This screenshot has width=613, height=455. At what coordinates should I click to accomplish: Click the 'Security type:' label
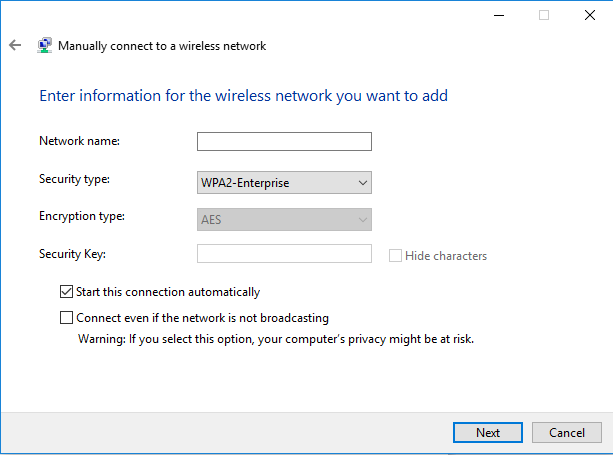(x=74, y=179)
